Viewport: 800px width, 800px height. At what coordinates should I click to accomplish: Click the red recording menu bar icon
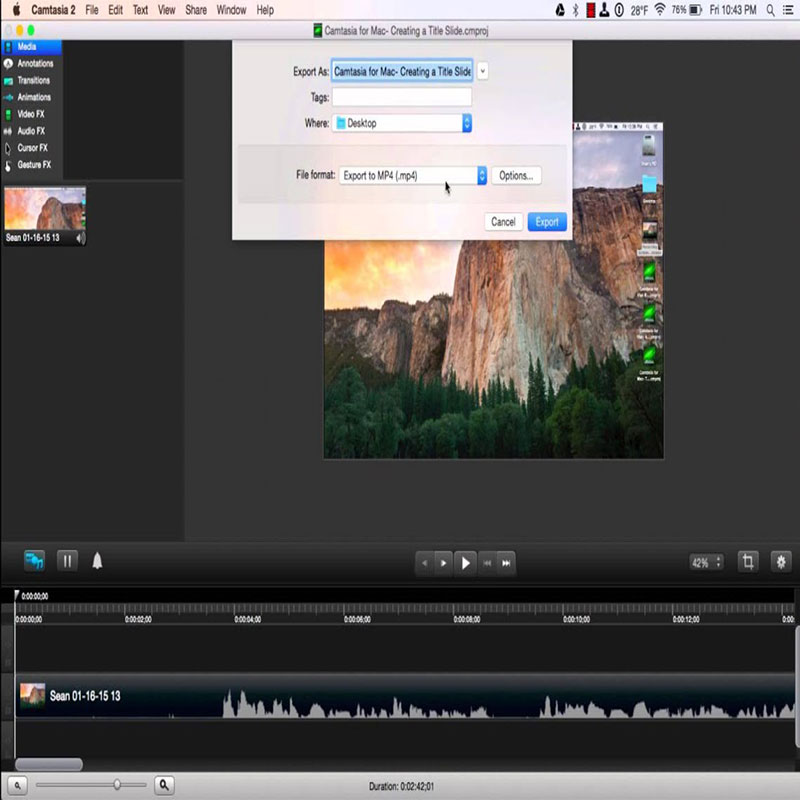point(591,10)
